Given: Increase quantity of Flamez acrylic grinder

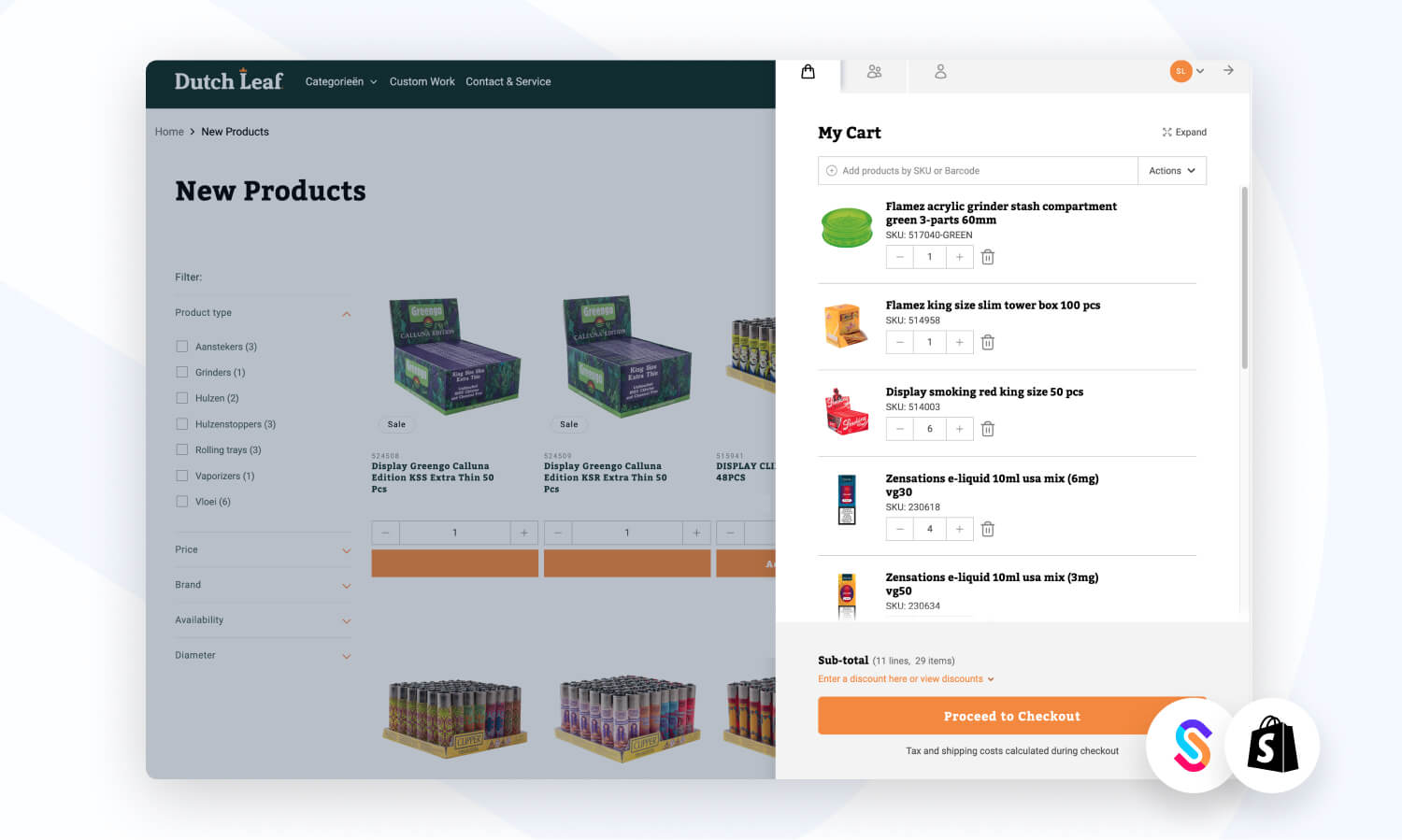Looking at the screenshot, I should click(959, 257).
